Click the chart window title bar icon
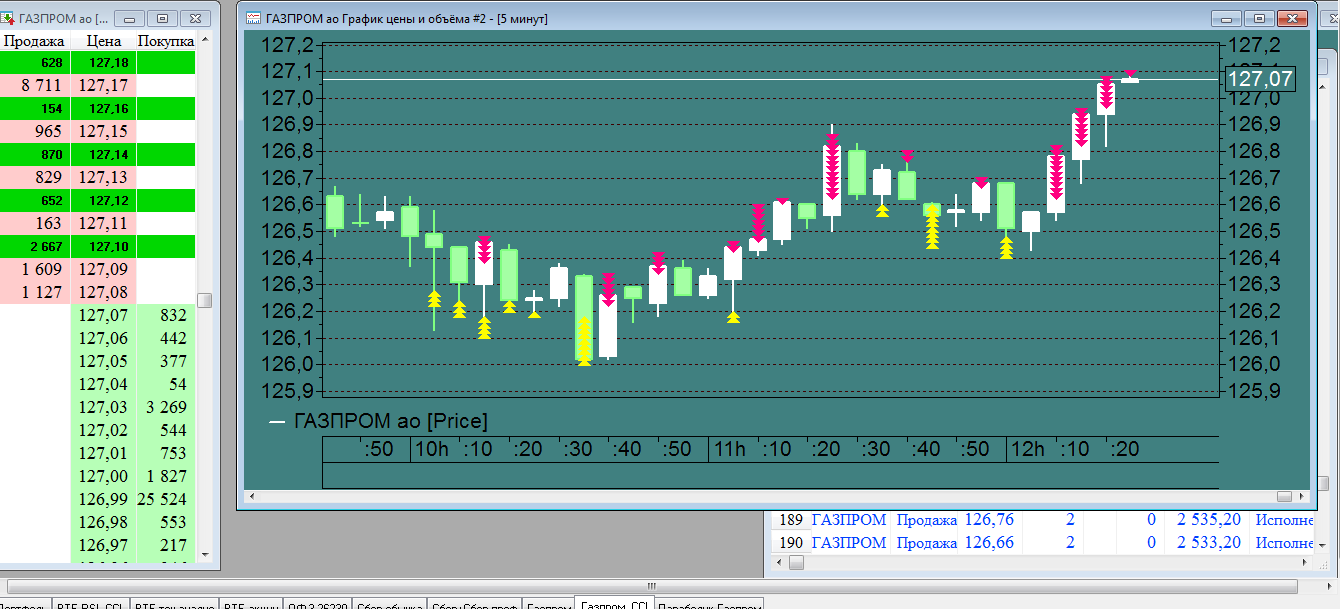1340x609 pixels. 254,18
